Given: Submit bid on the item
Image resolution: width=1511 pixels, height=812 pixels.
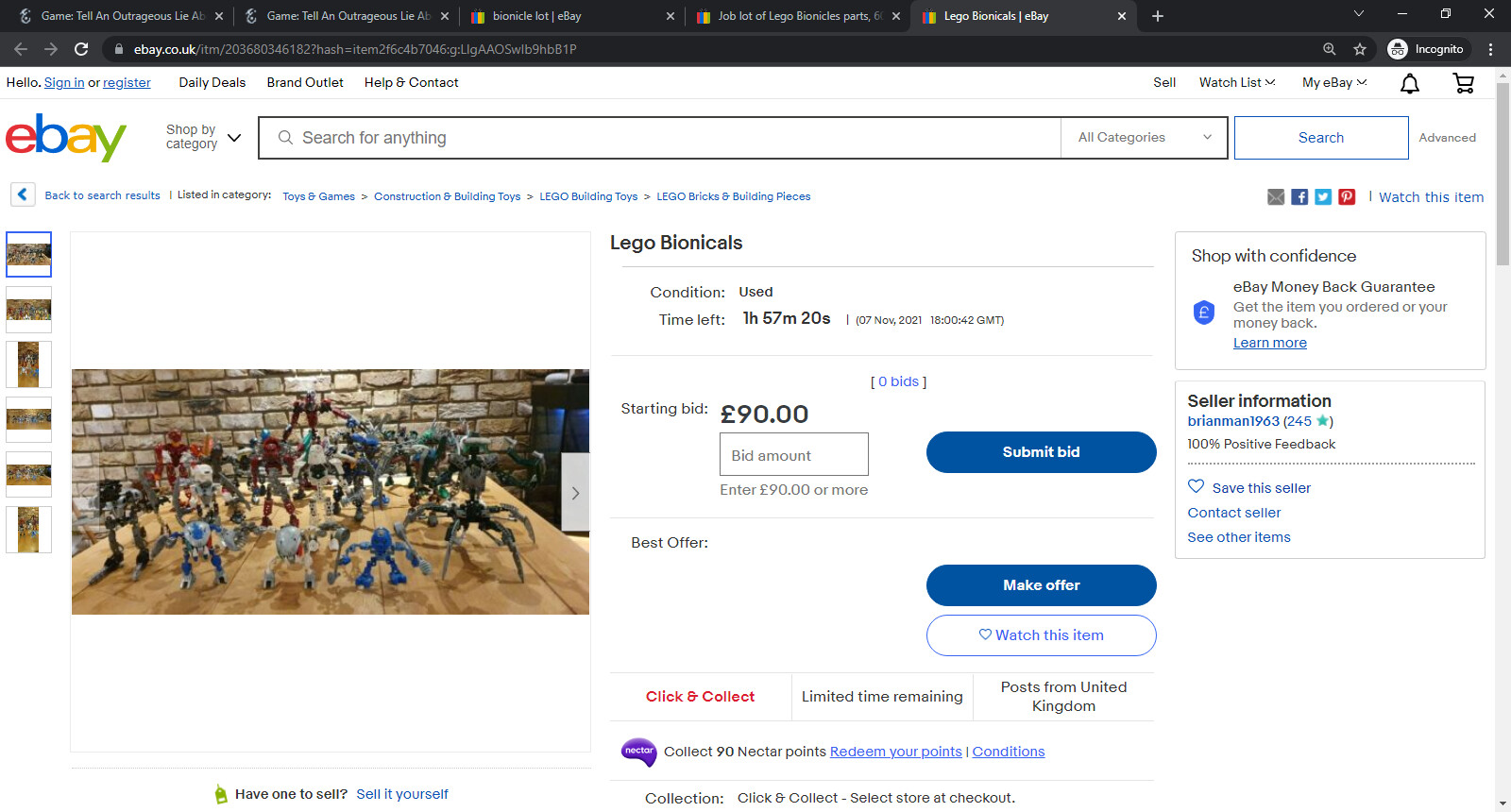Looking at the screenshot, I should [1041, 452].
